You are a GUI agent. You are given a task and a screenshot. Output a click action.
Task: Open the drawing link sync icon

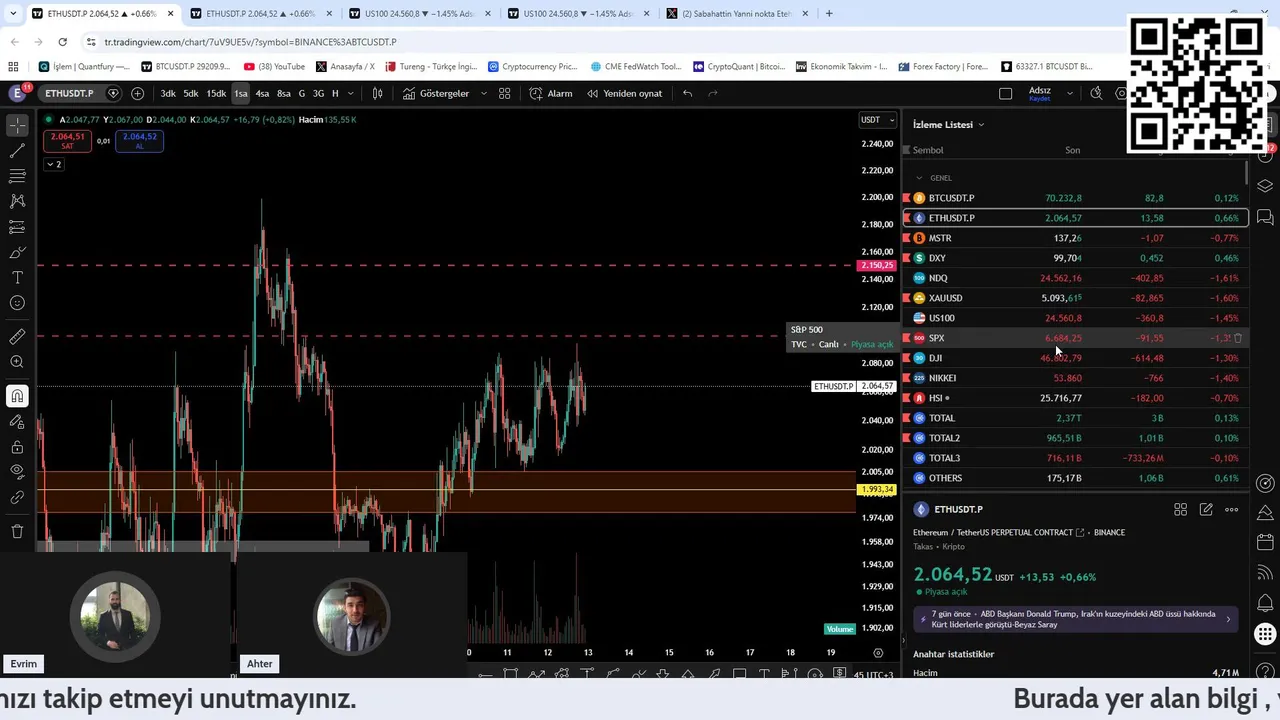coord(17,497)
